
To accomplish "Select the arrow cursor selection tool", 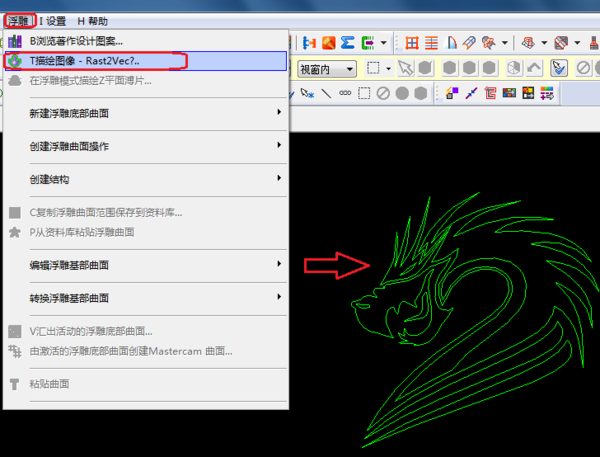I will [405, 68].
